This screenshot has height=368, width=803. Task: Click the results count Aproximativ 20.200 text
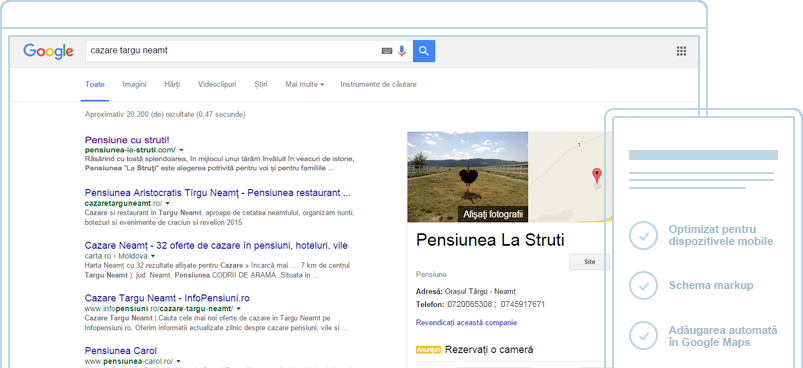165,115
